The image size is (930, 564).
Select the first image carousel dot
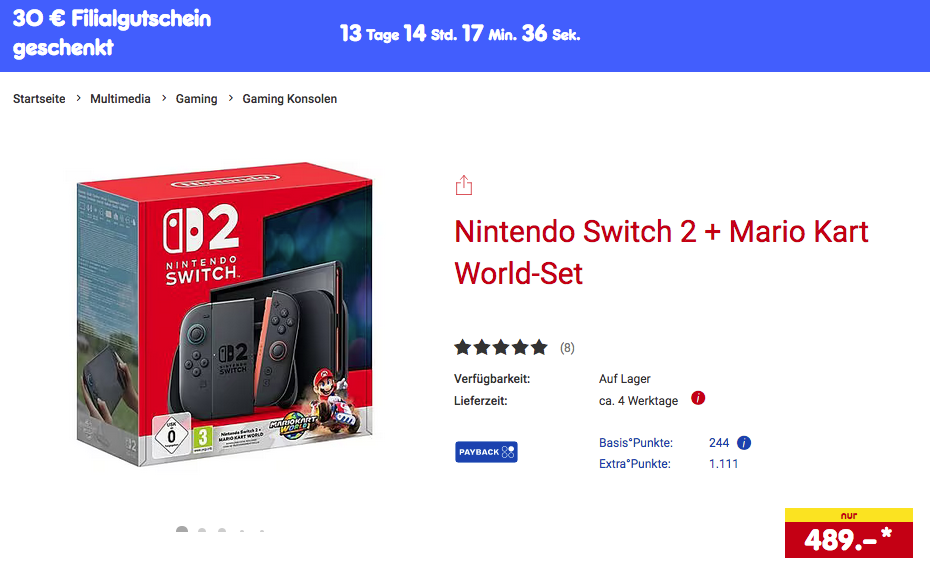pyautogui.click(x=182, y=531)
